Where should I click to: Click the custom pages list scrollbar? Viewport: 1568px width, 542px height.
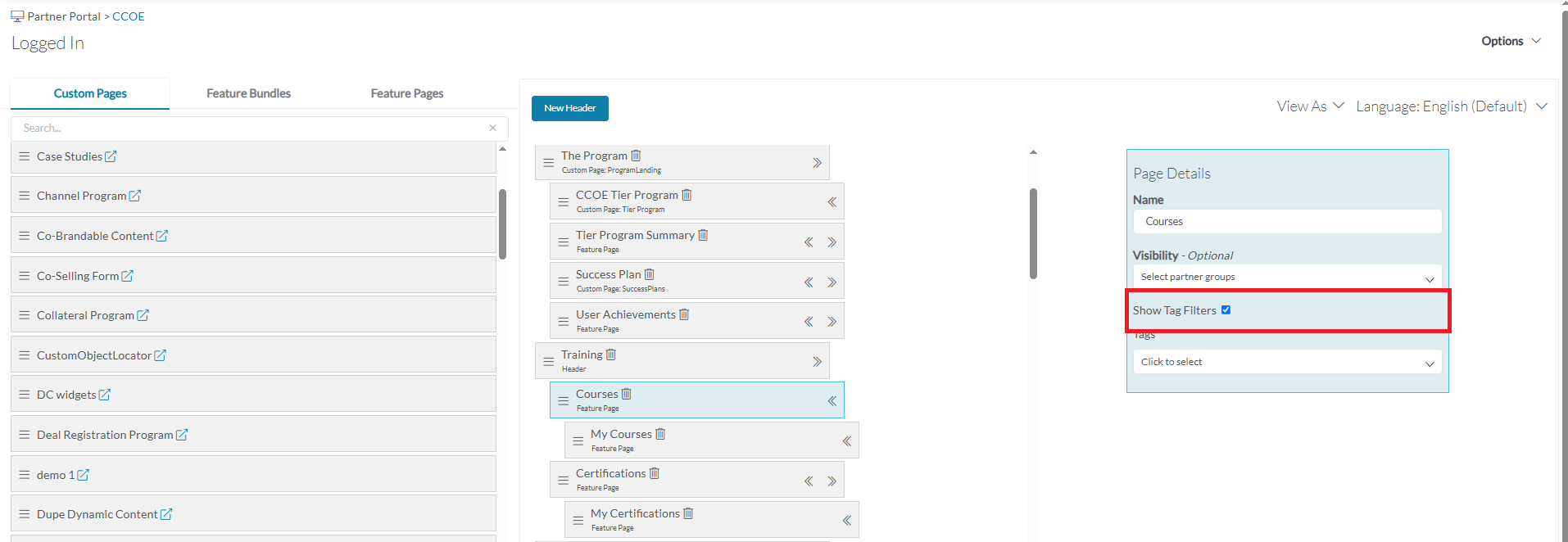click(x=502, y=224)
